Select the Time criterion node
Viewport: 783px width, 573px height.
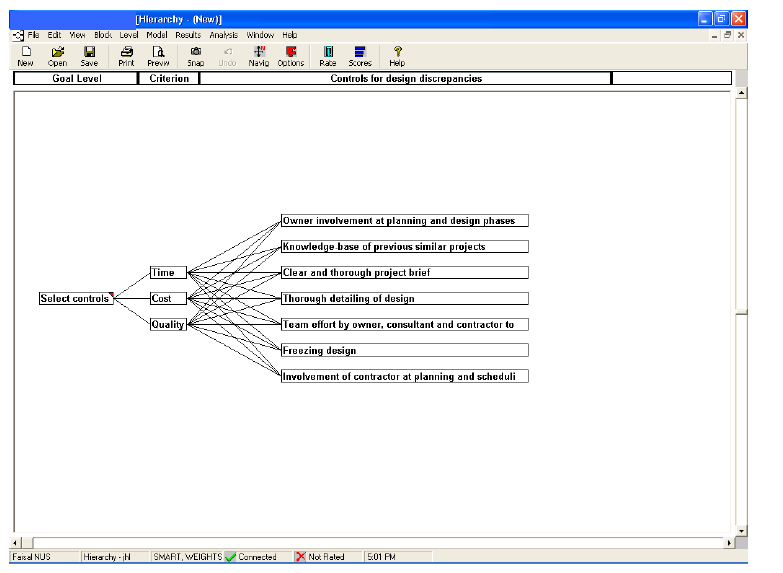[x=168, y=273]
